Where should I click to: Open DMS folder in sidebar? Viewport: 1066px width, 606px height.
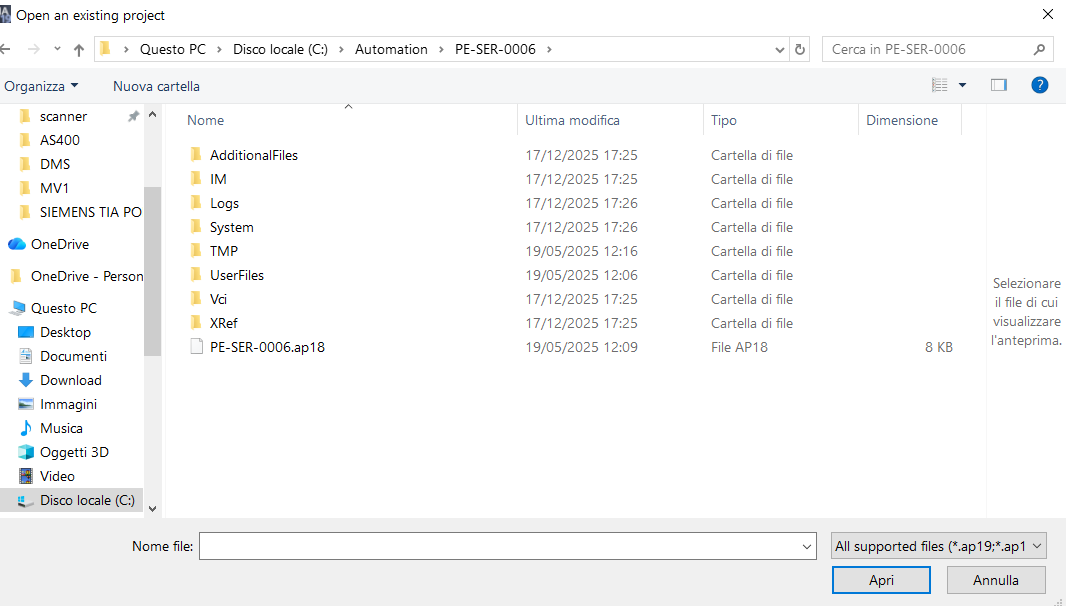pos(54,164)
